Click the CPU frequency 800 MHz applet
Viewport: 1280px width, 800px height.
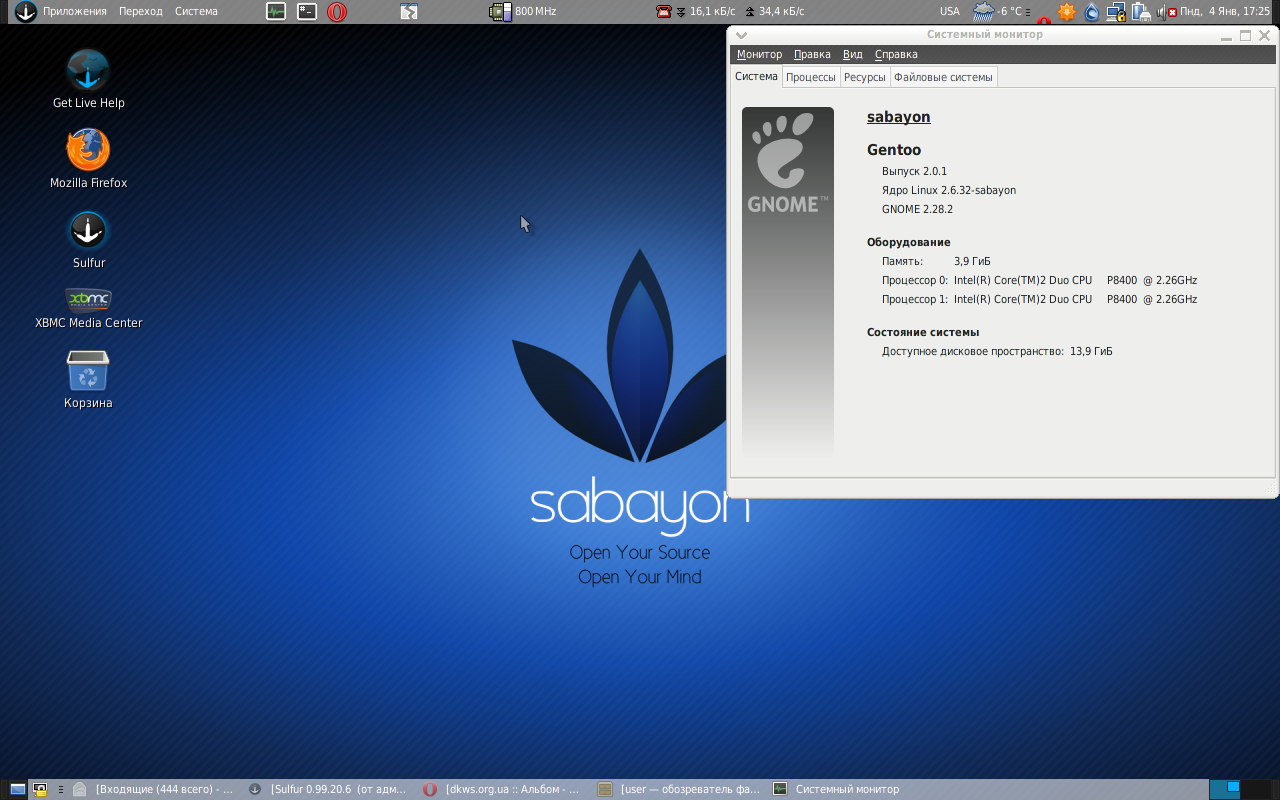(522, 11)
